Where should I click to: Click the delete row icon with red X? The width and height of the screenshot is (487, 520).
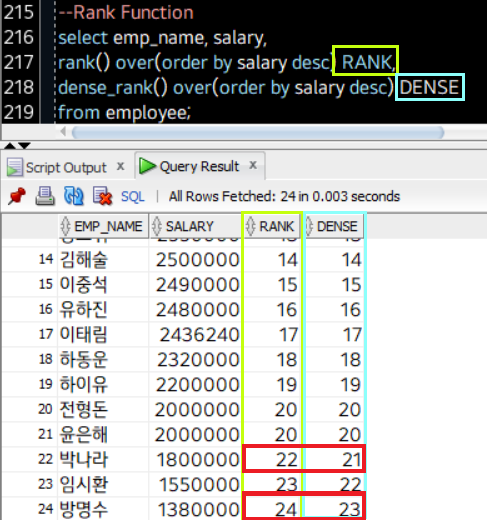pos(102,196)
